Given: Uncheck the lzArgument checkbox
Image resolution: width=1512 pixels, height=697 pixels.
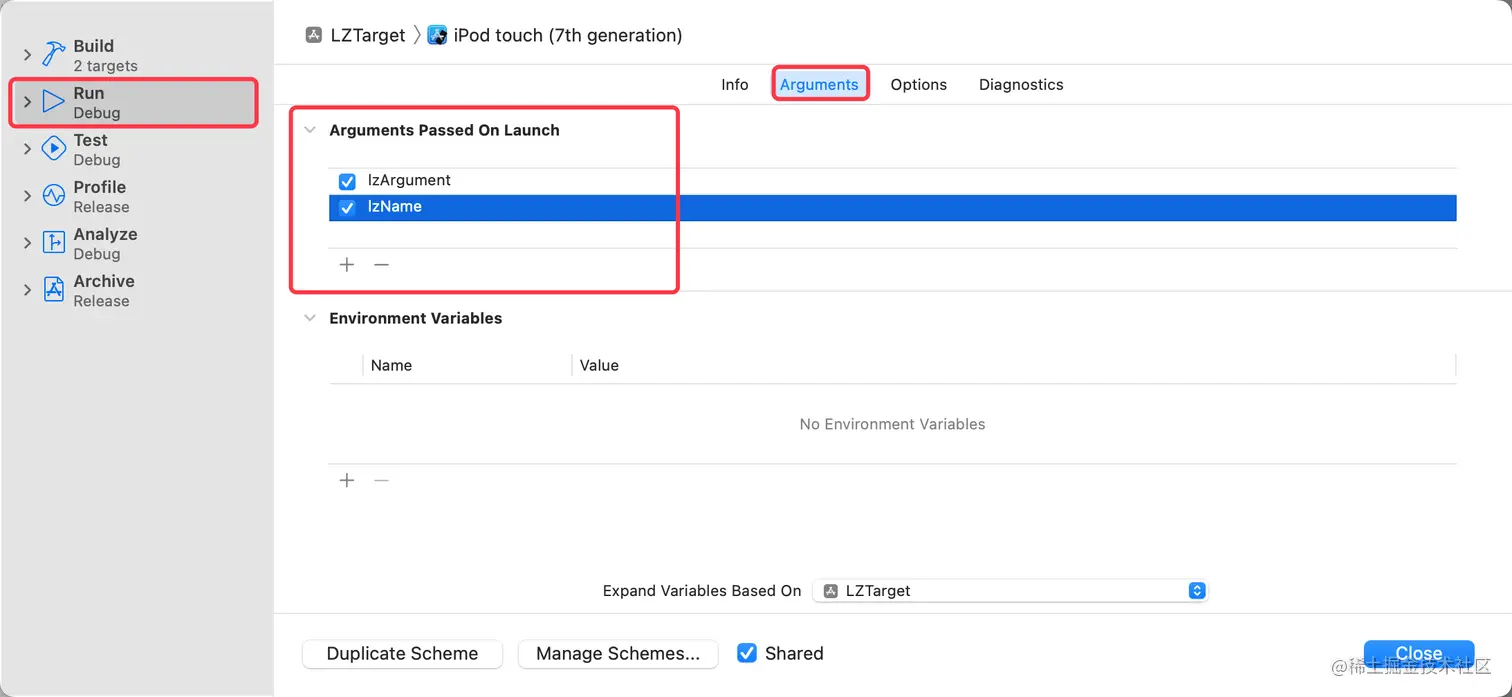Looking at the screenshot, I should pyautogui.click(x=348, y=181).
